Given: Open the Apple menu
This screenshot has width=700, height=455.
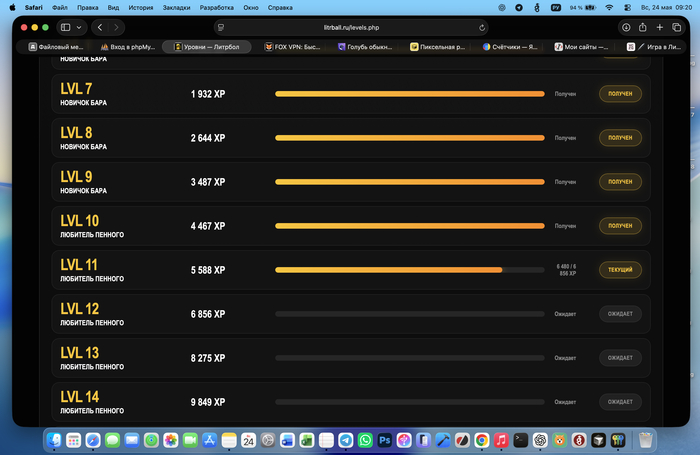Looking at the screenshot, I should pos(12,8).
